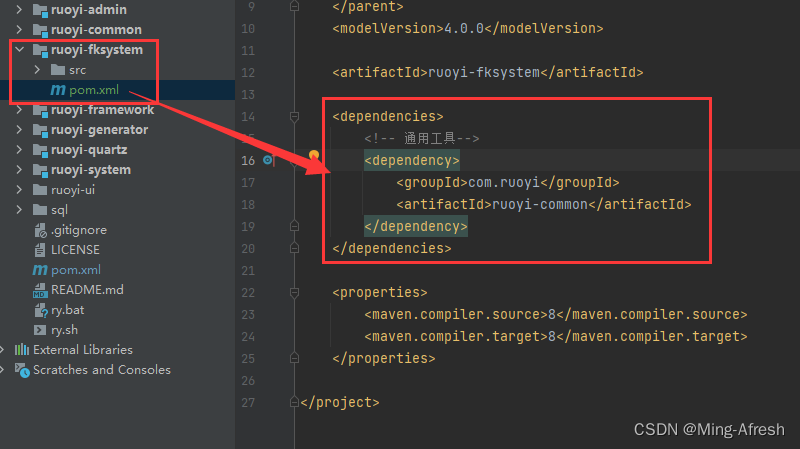800x449 pixels.
Task: Click the ry.sh shell script icon
Action: pyautogui.click(x=40, y=330)
